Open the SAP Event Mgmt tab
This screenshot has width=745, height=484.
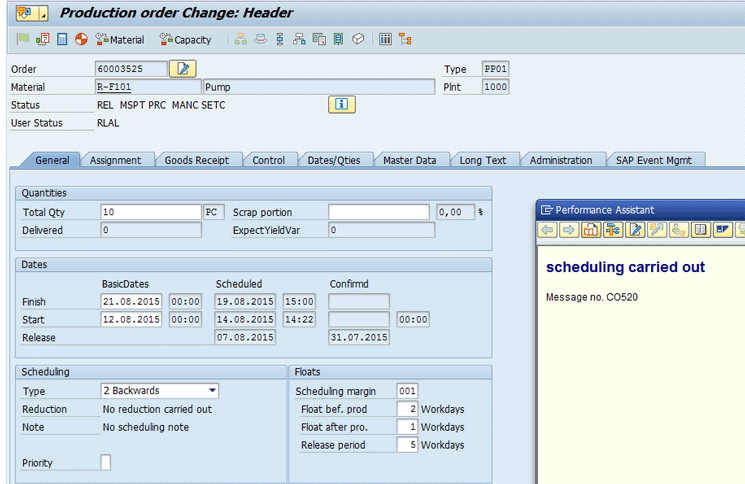pyautogui.click(x=654, y=160)
